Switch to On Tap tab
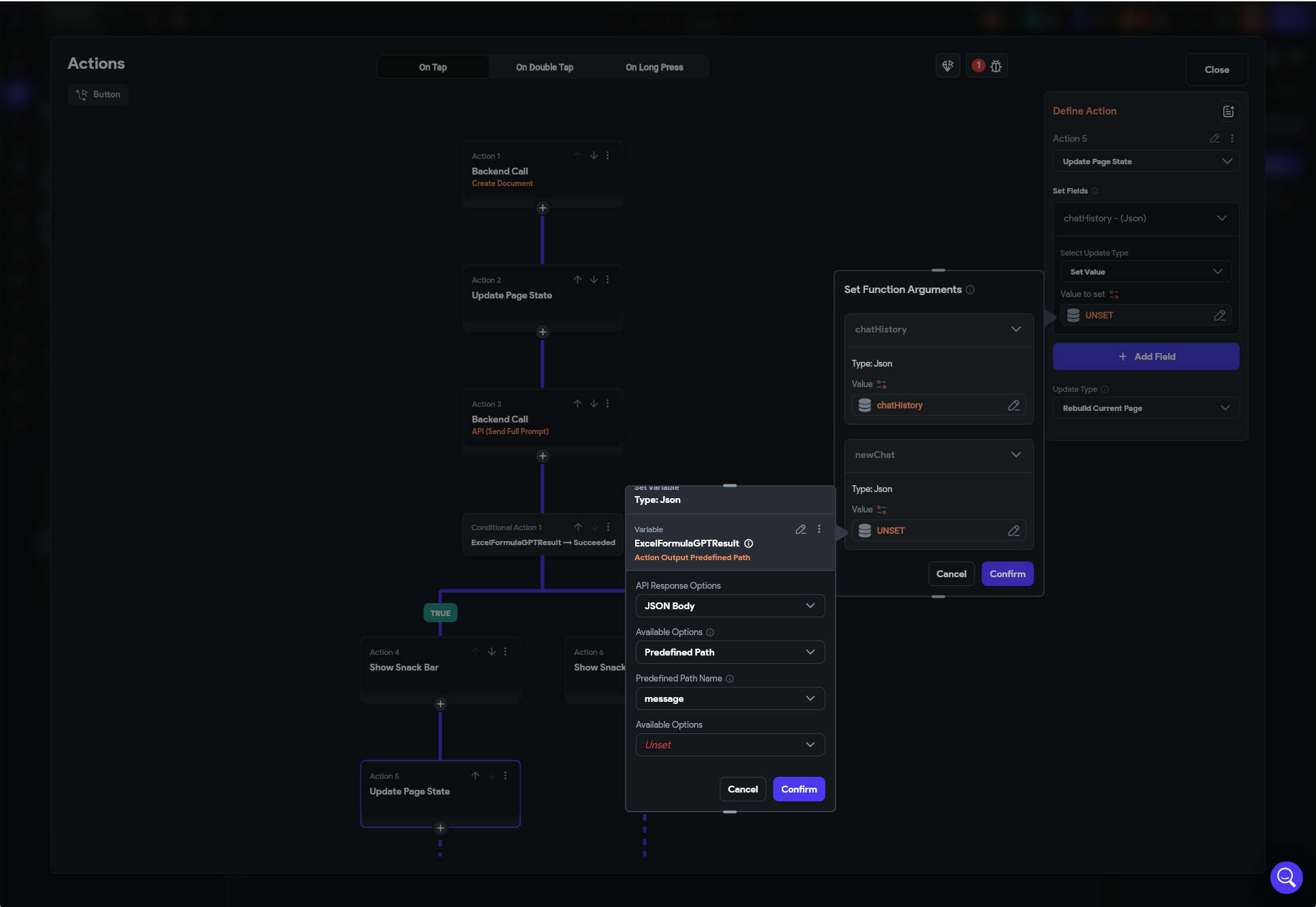The width and height of the screenshot is (1316, 907). (433, 67)
